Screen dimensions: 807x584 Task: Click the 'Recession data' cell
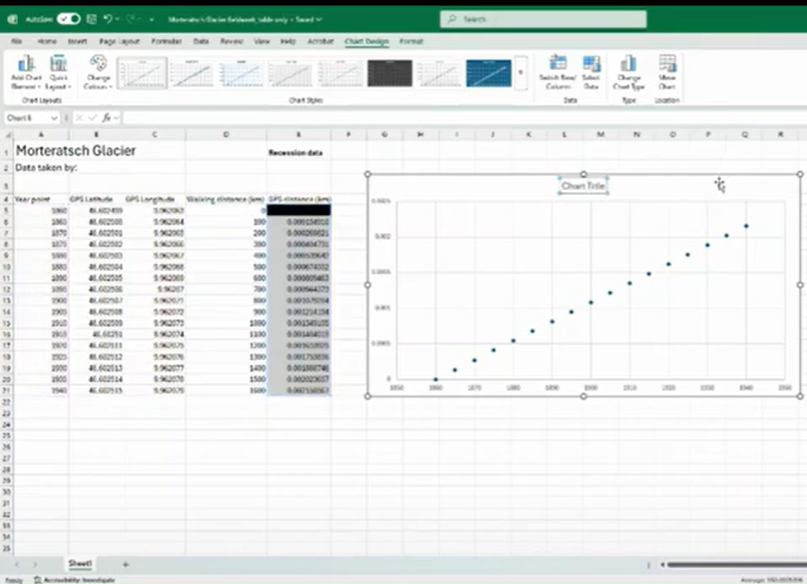pos(295,153)
